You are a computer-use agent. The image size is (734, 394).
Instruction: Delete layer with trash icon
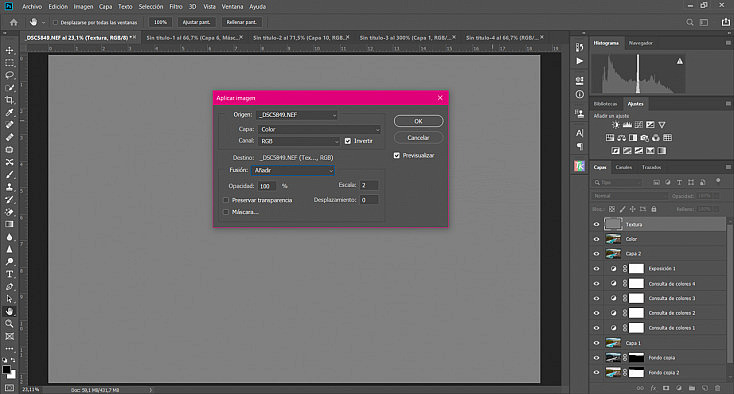718,388
